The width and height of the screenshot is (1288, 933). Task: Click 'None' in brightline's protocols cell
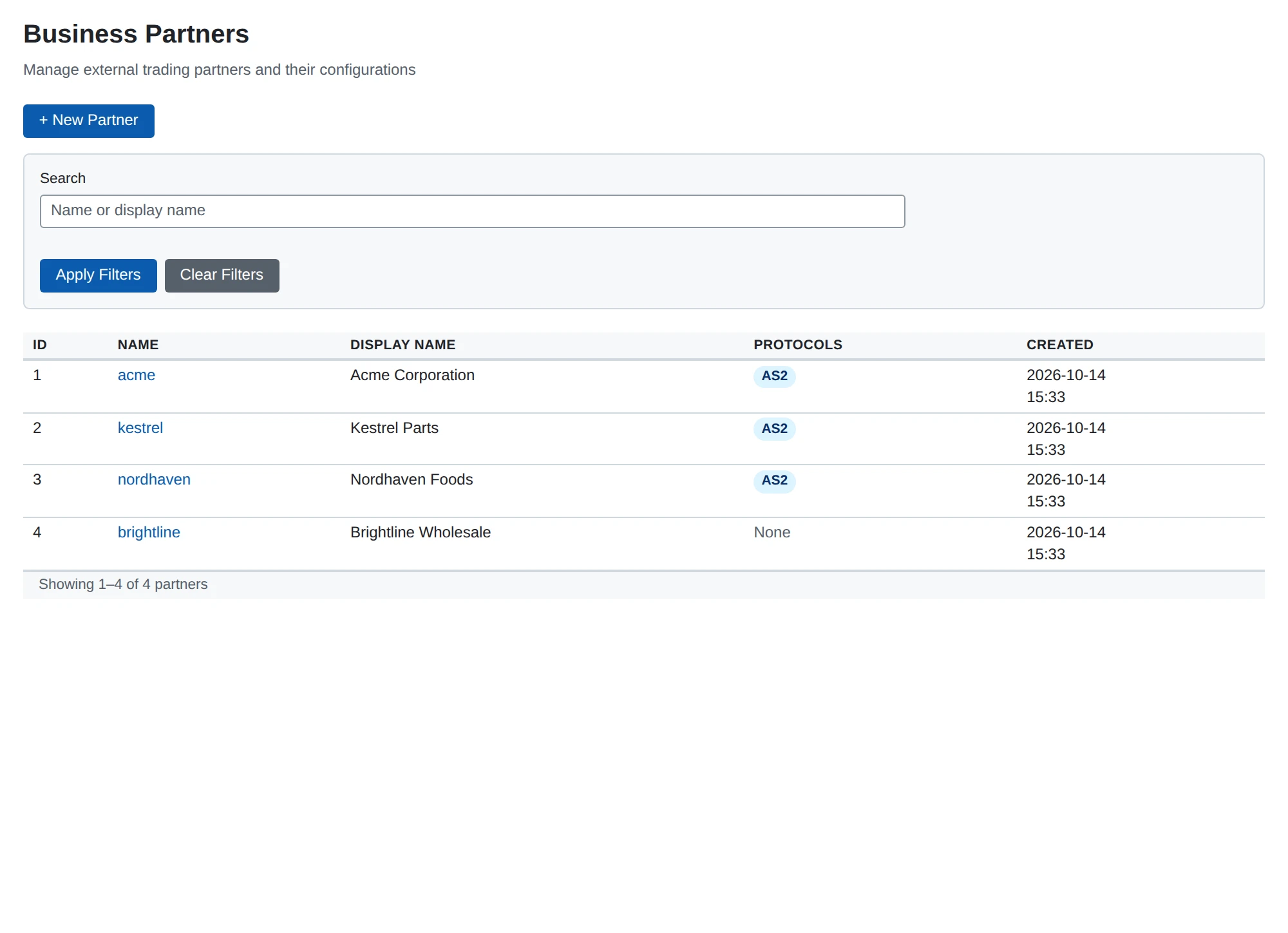[772, 532]
